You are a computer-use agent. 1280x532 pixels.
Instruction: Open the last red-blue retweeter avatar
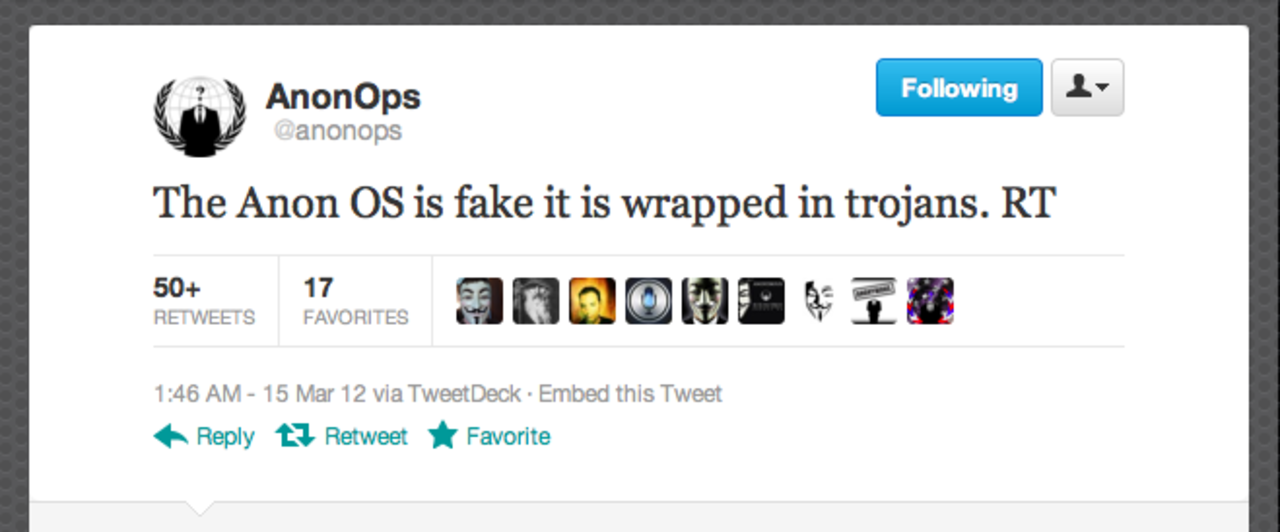click(930, 301)
